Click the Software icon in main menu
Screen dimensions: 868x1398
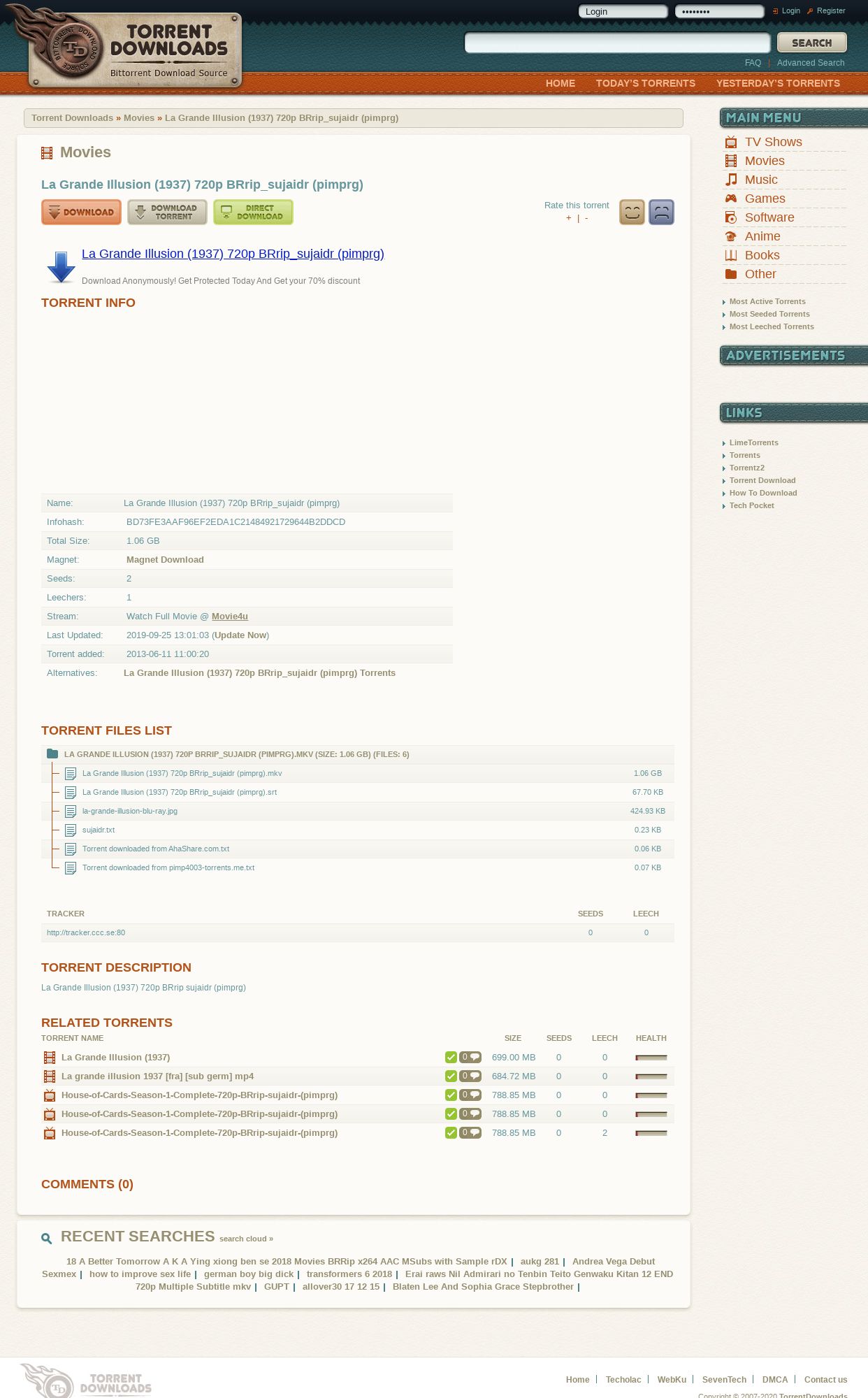pyautogui.click(x=731, y=217)
